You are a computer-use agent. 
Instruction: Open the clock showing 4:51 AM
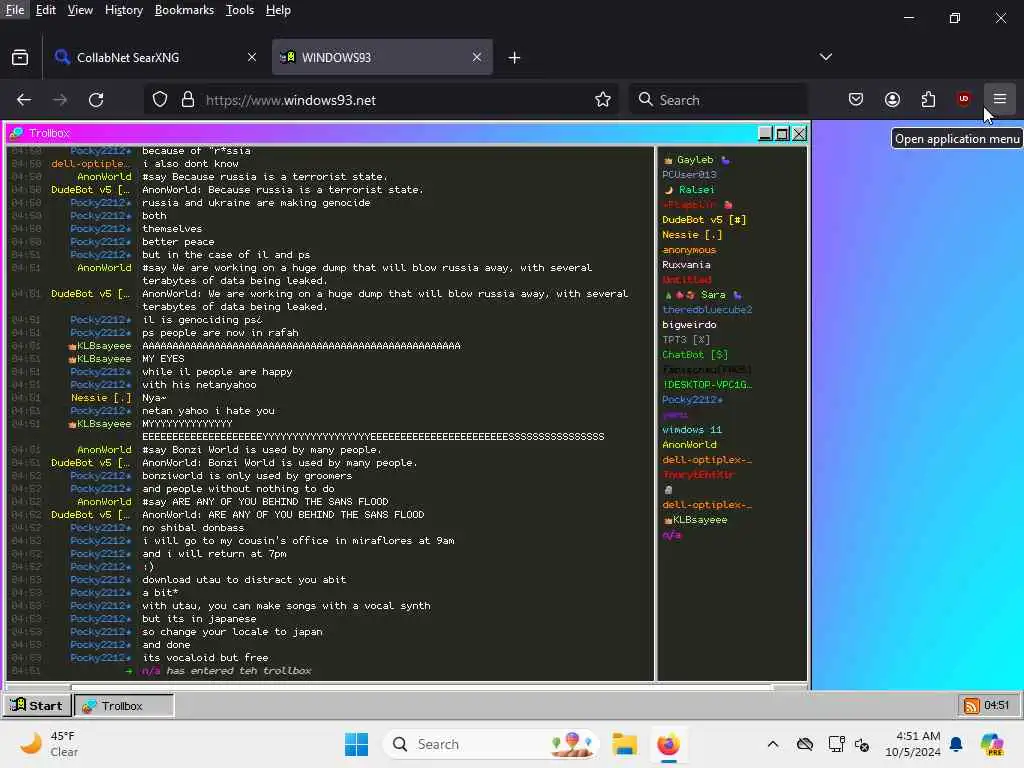coord(912,744)
